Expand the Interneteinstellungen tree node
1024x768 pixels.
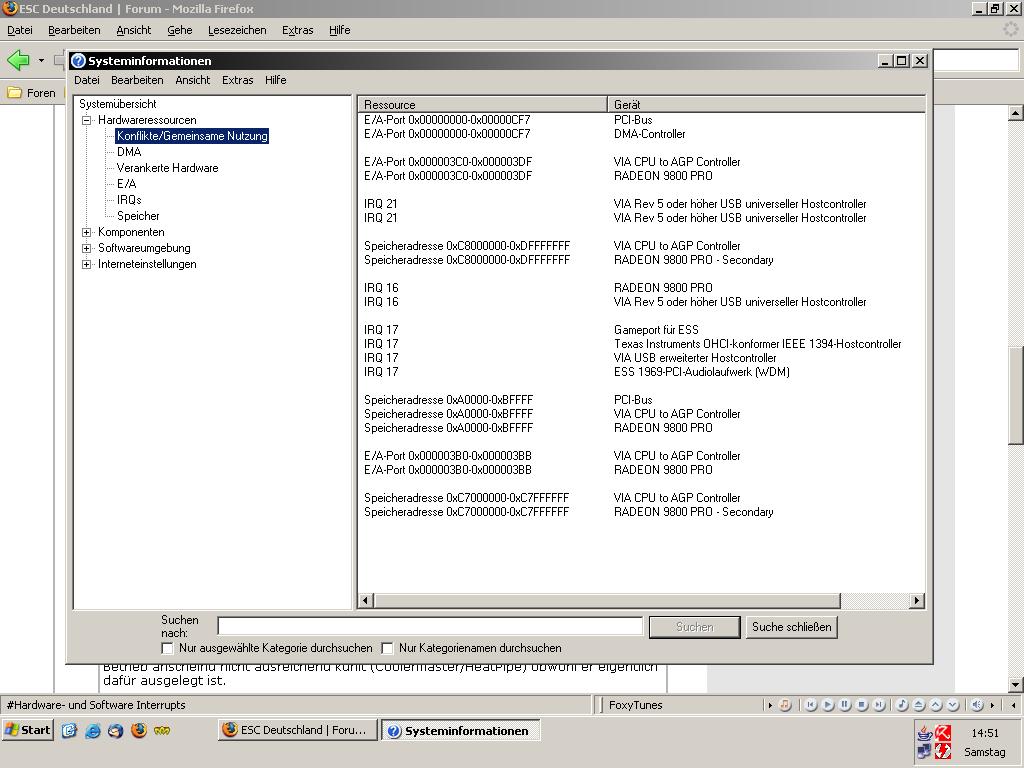pos(86,264)
